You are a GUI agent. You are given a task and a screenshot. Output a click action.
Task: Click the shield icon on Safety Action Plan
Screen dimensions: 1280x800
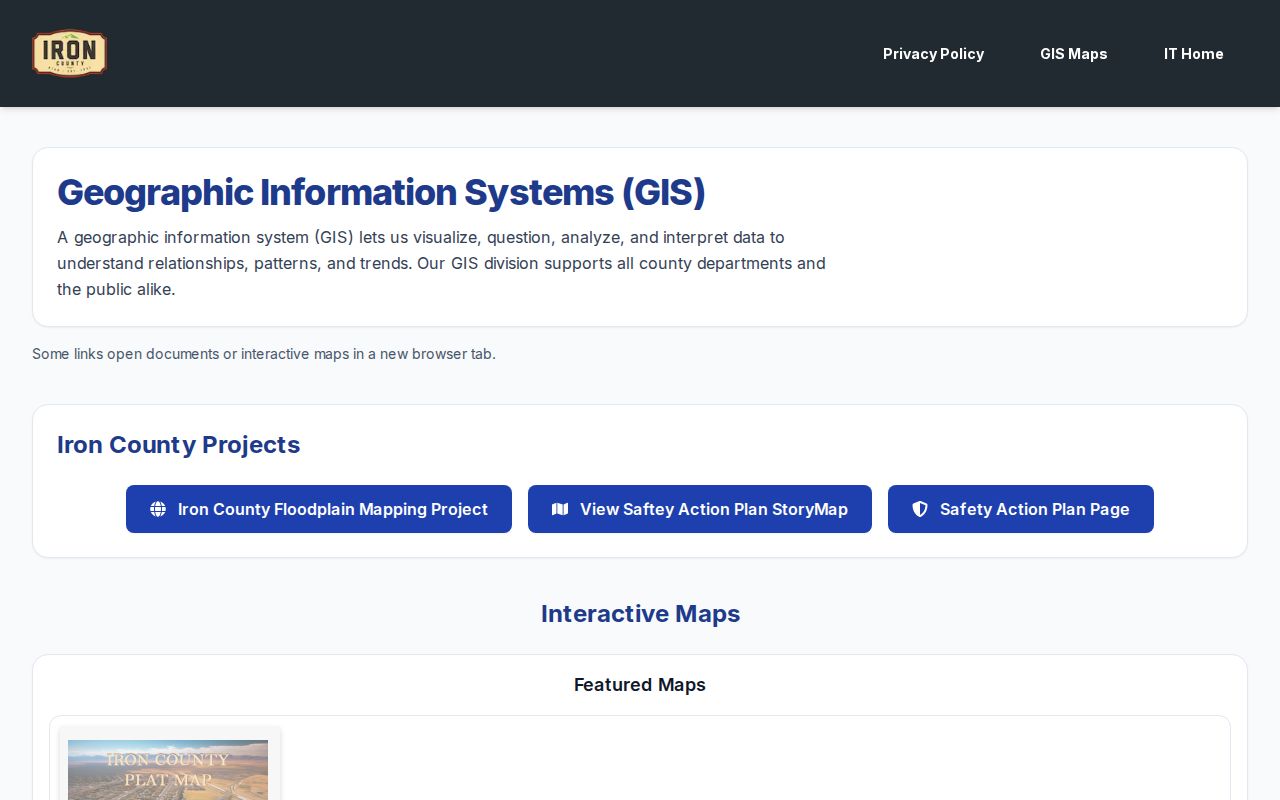pos(920,509)
